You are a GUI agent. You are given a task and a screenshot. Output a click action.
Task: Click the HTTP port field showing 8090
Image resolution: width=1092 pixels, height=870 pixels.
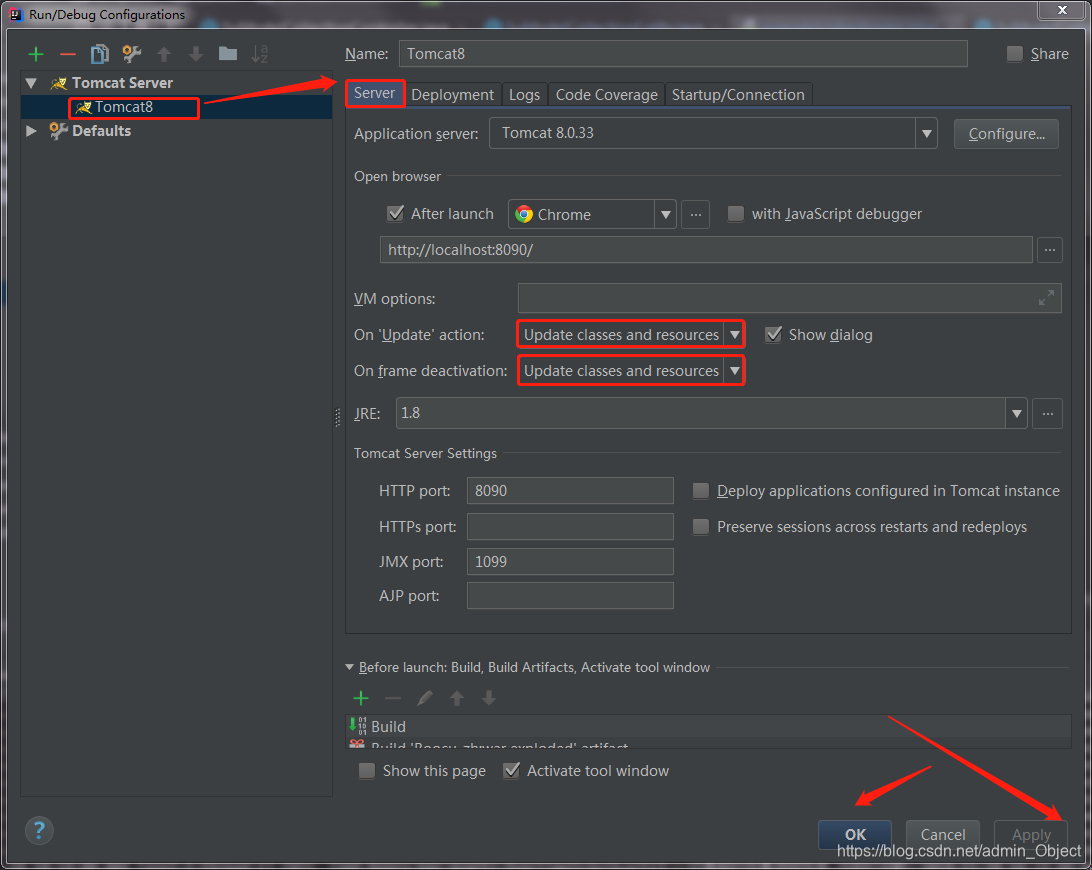click(570, 490)
